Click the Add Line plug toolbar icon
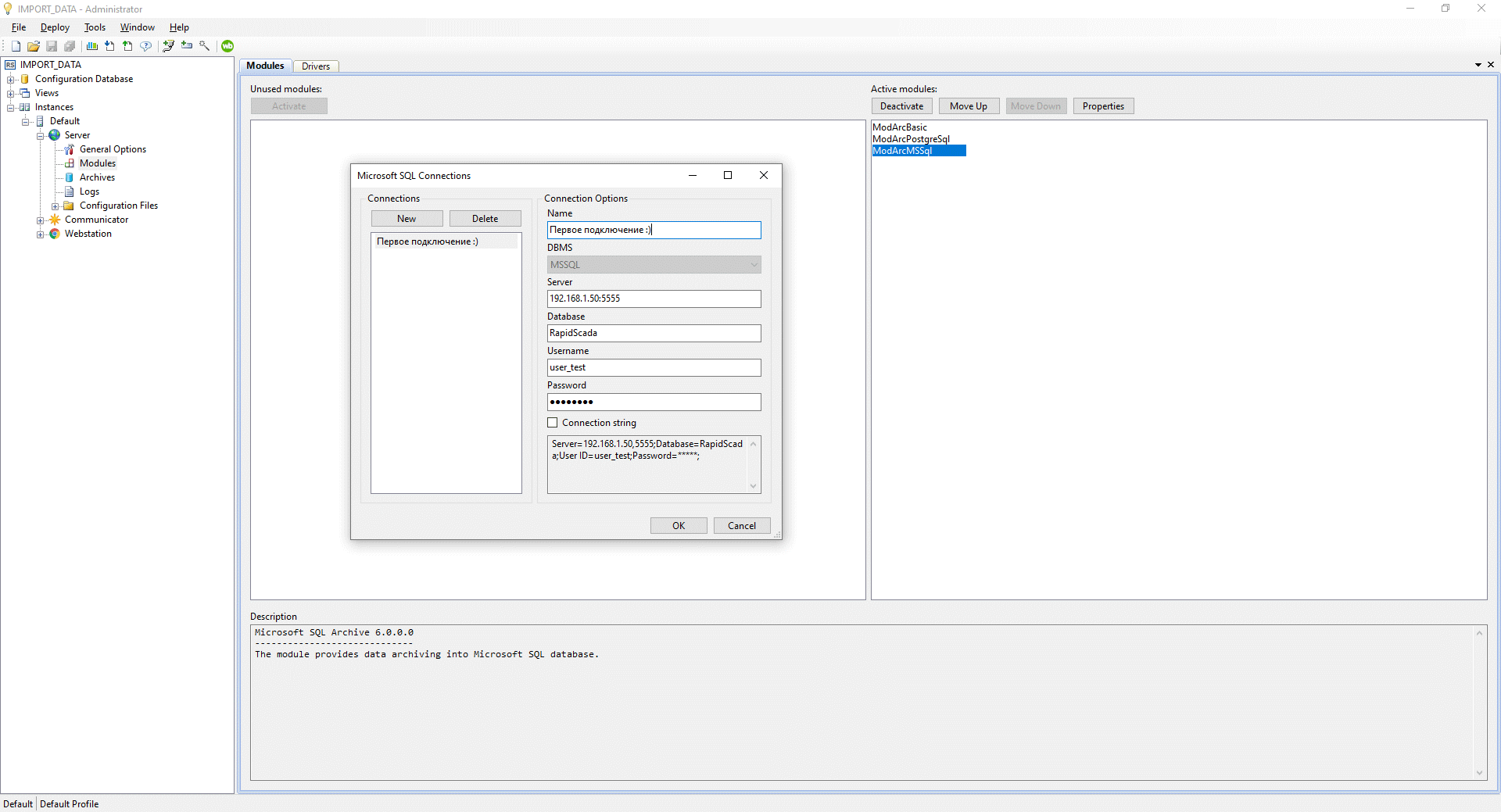 (x=168, y=46)
